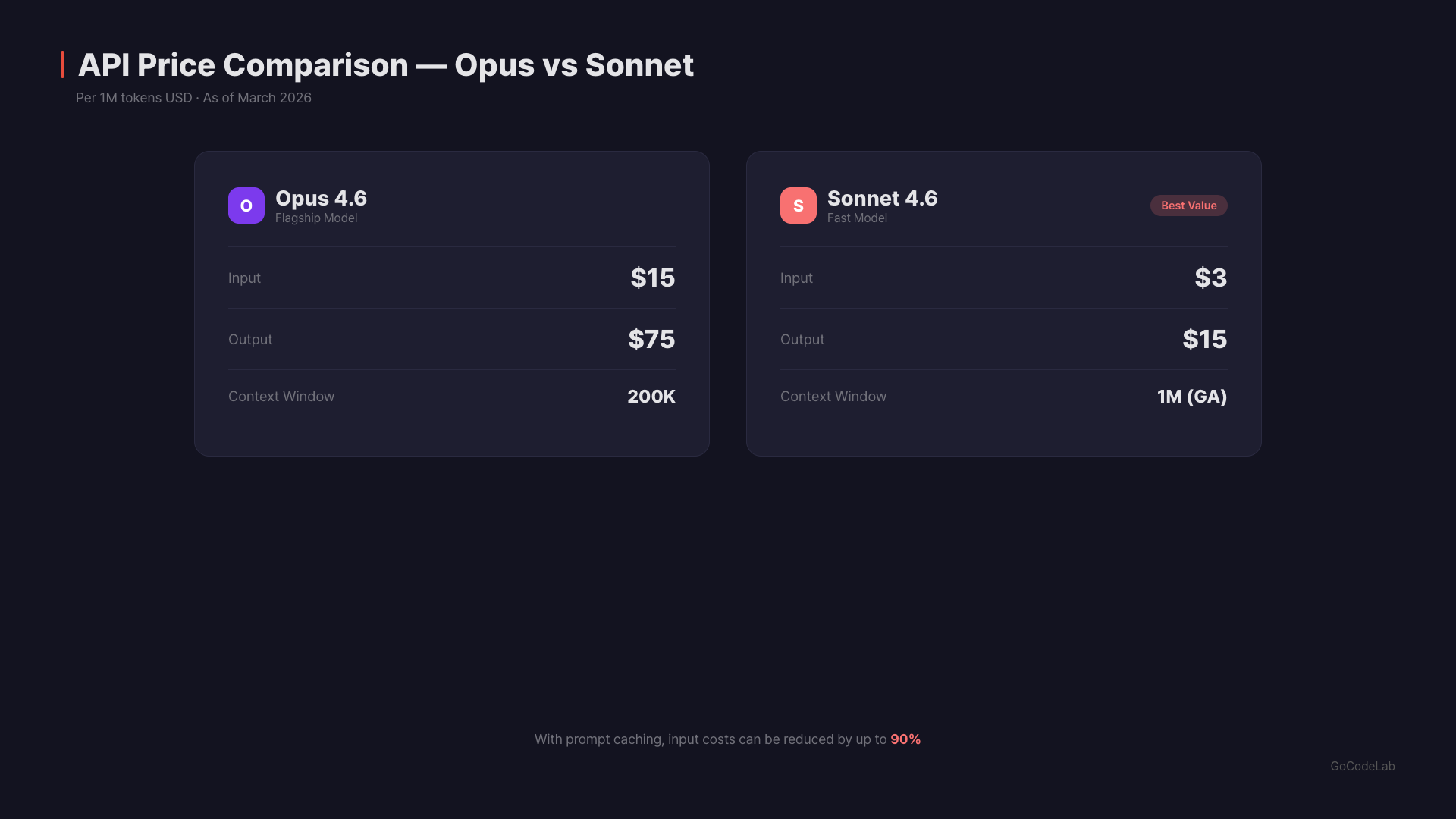
Task: Click the Sonnet 1M (GA) context value
Action: [1191, 397]
